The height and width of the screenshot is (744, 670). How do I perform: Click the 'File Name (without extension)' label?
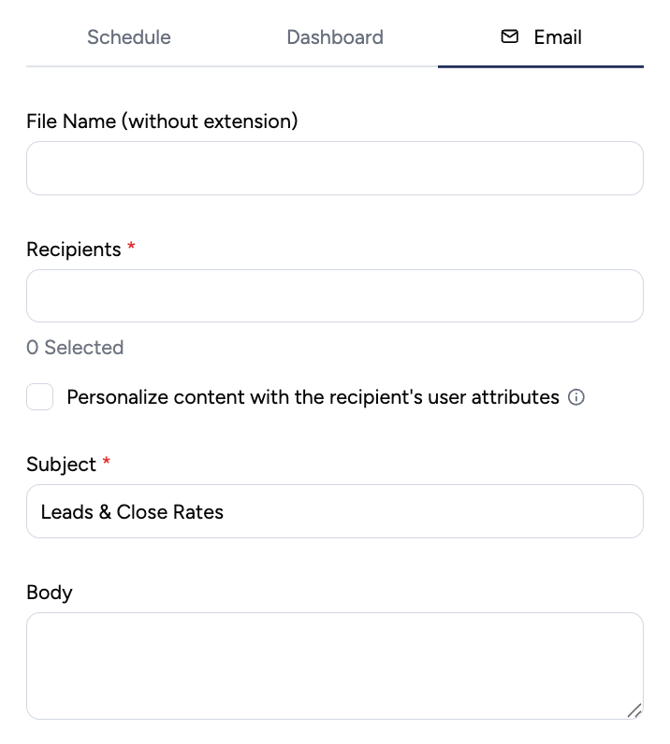coord(162,121)
